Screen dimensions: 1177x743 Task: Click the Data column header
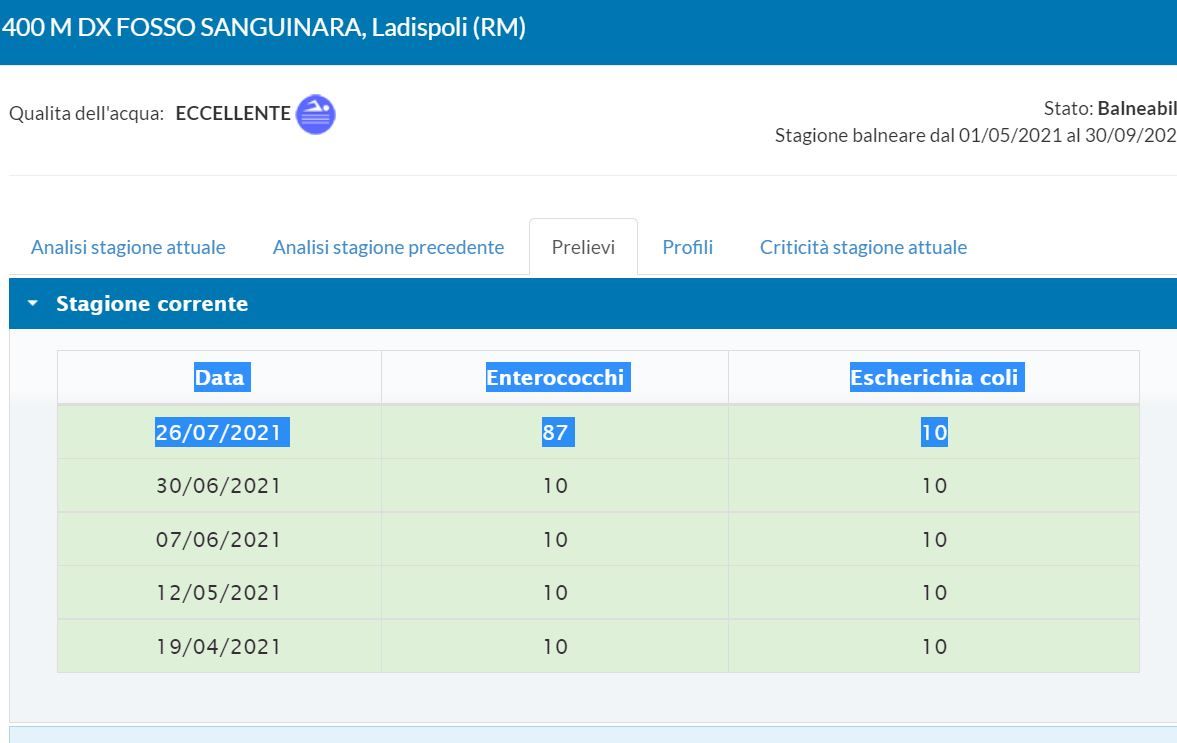click(x=220, y=378)
